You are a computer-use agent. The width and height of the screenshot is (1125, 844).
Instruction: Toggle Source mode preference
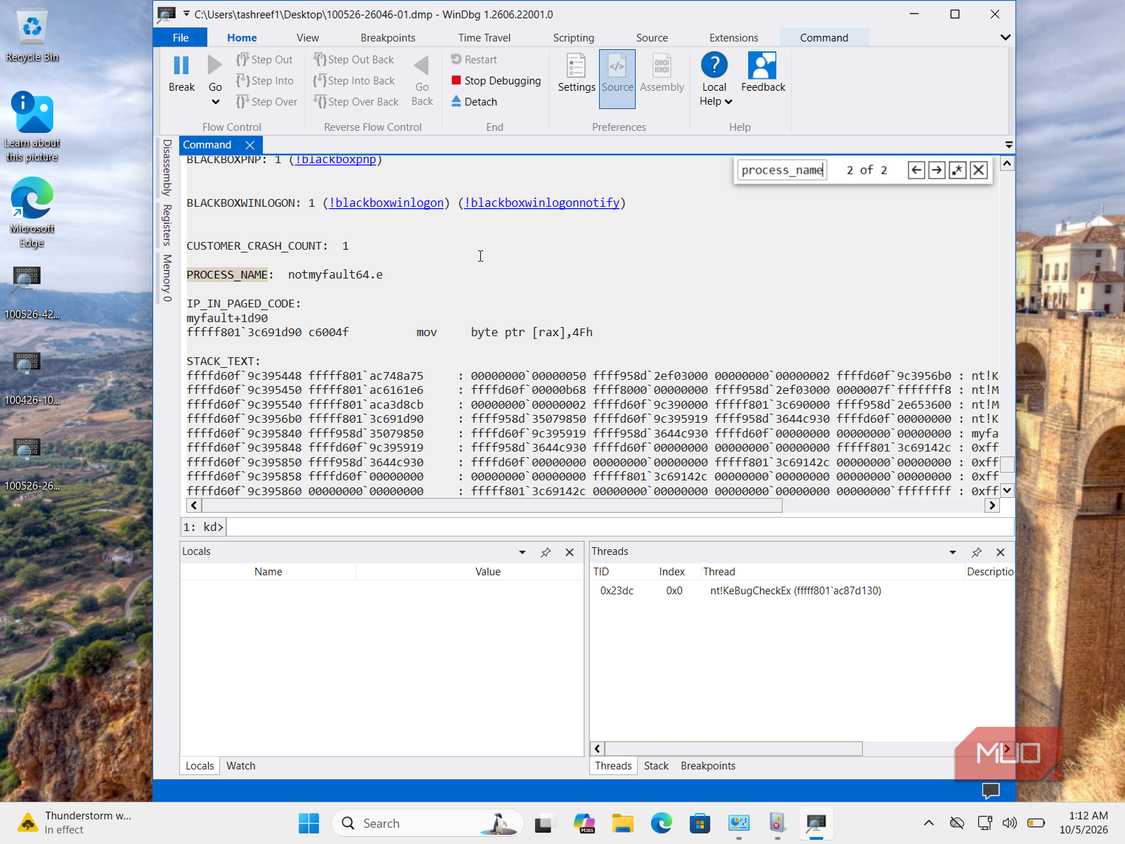(x=617, y=79)
